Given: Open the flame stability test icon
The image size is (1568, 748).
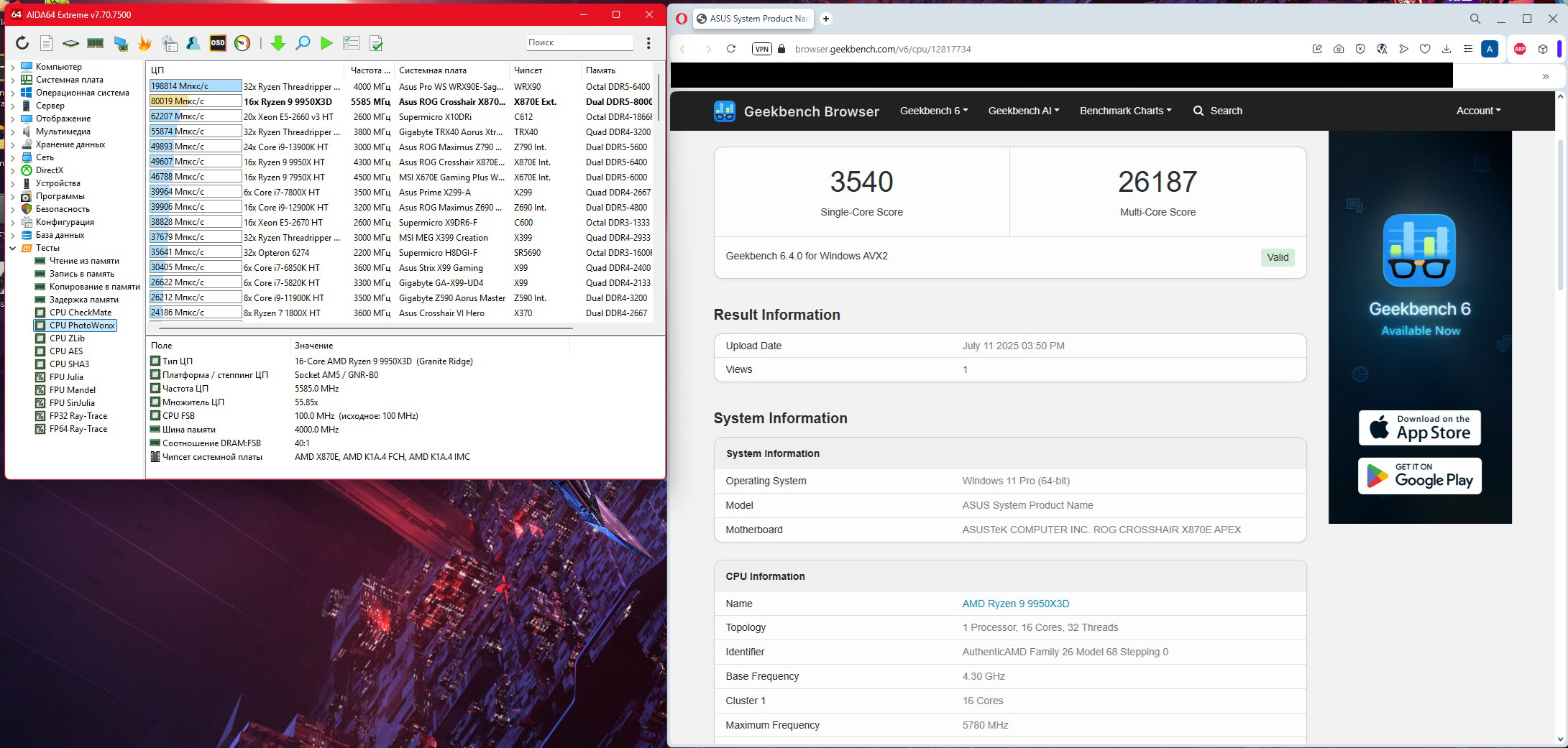Looking at the screenshot, I should [145, 44].
